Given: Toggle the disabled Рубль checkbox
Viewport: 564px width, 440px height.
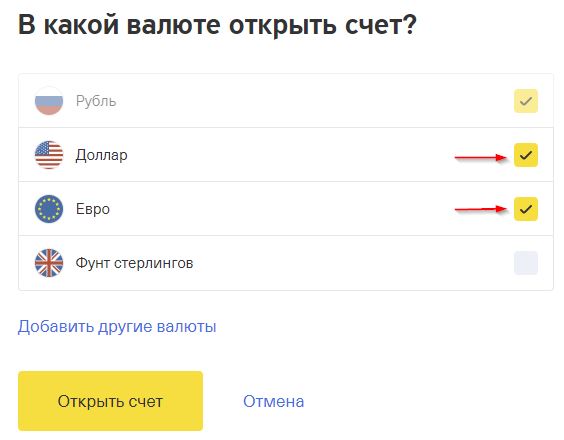Looking at the screenshot, I should (x=526, y=101).
